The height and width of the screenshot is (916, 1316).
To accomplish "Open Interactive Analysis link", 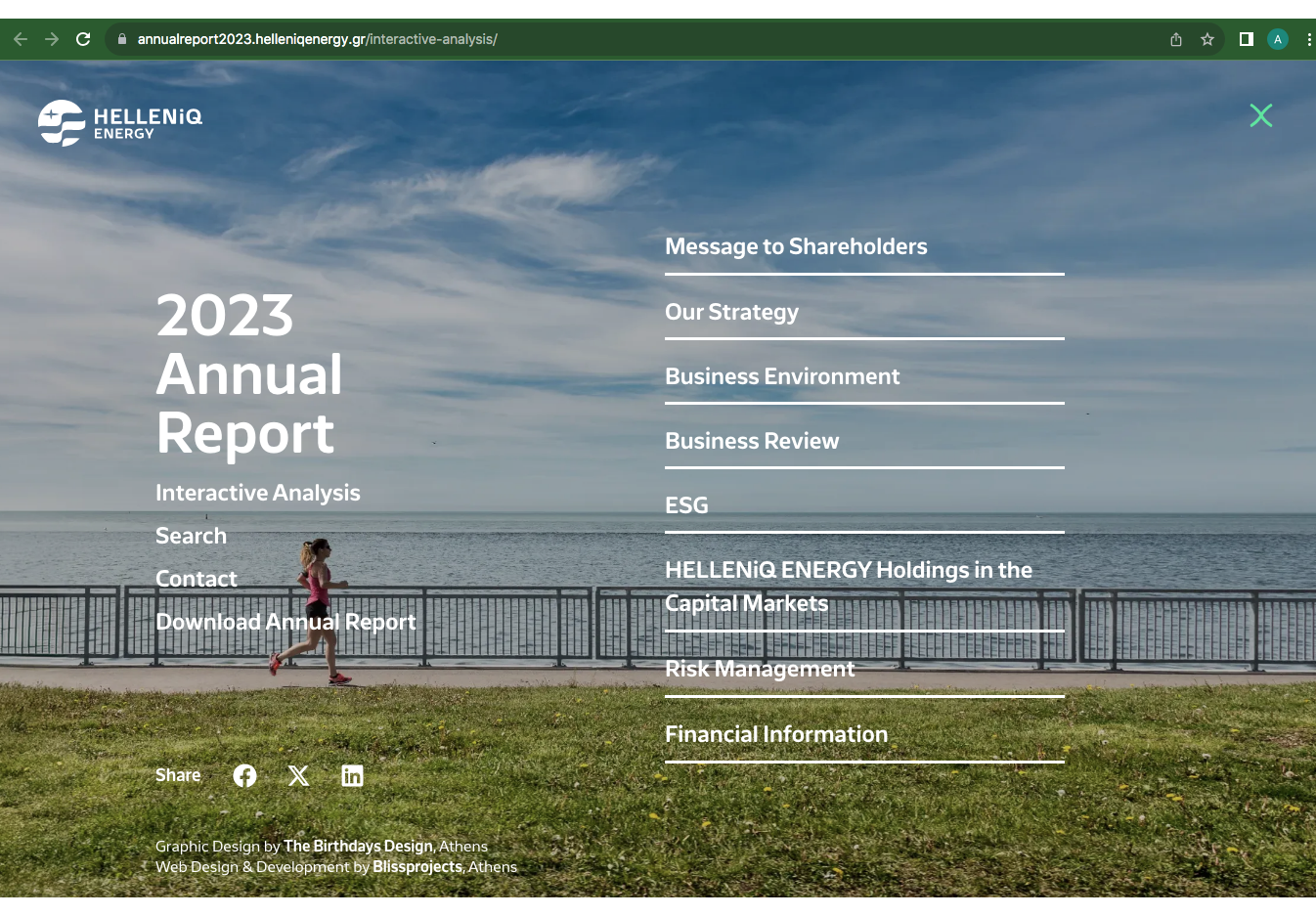I will 258,493.
